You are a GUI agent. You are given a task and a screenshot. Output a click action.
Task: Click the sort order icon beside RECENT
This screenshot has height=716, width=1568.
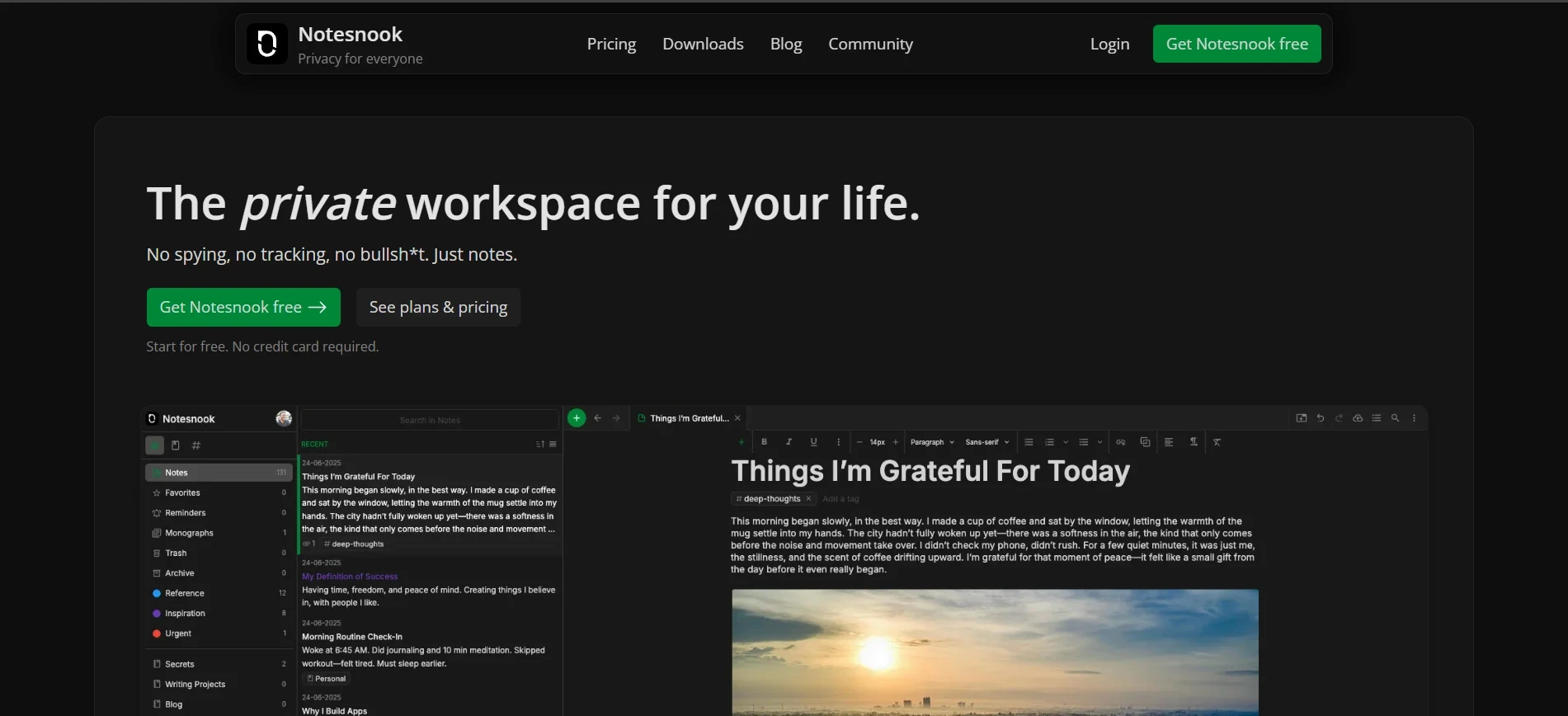(x=540, y=444)
